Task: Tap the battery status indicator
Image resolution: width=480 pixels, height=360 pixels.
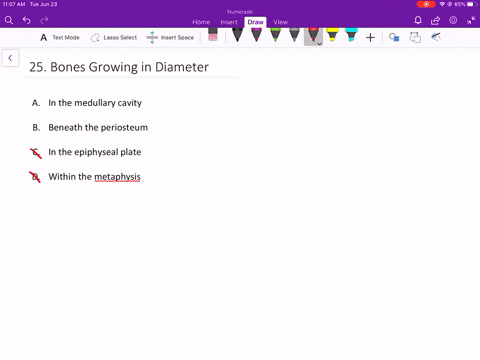Action: pyautogui.click(x=472, y=4)
